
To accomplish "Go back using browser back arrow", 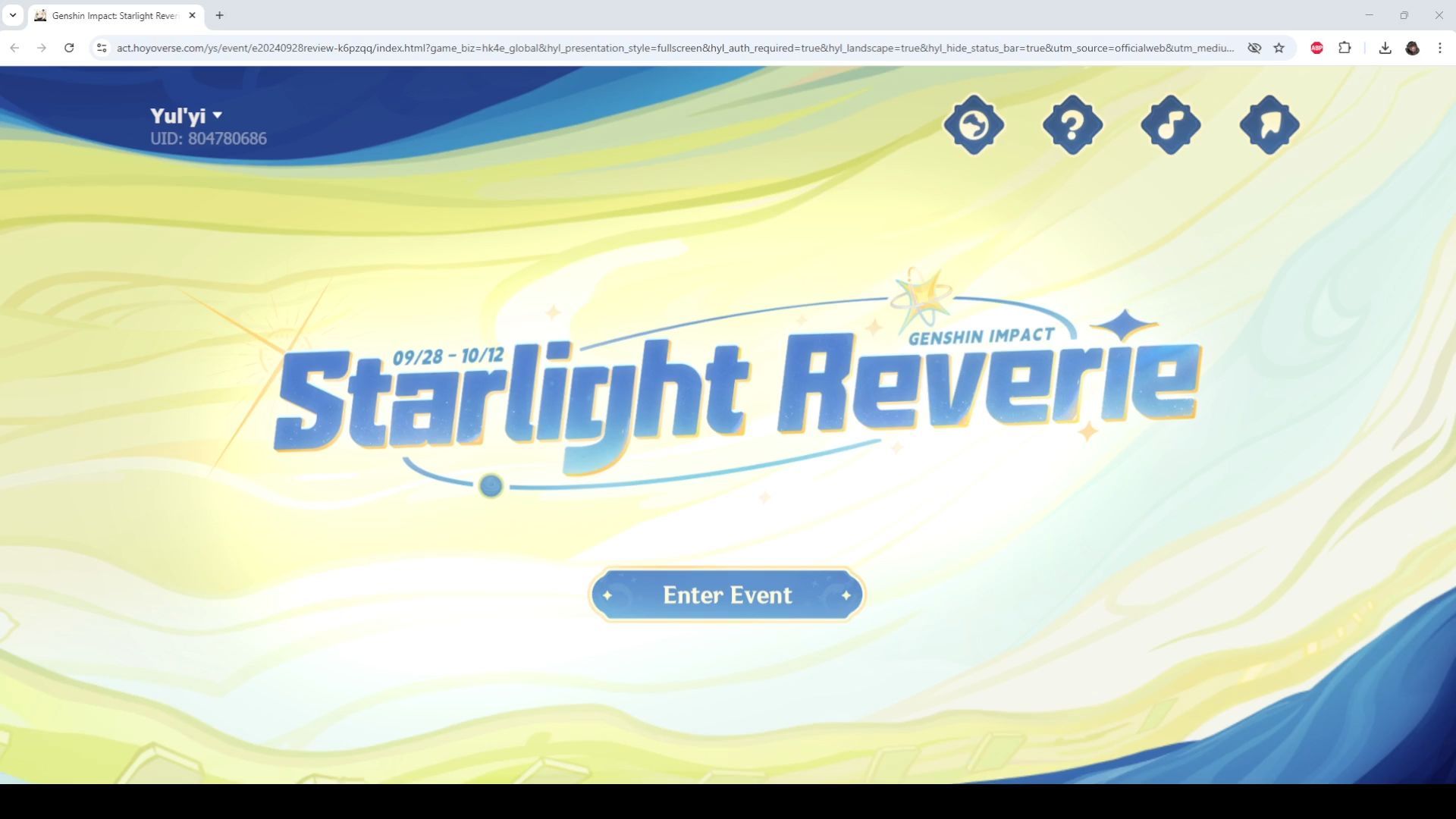I will pos(14,48).
